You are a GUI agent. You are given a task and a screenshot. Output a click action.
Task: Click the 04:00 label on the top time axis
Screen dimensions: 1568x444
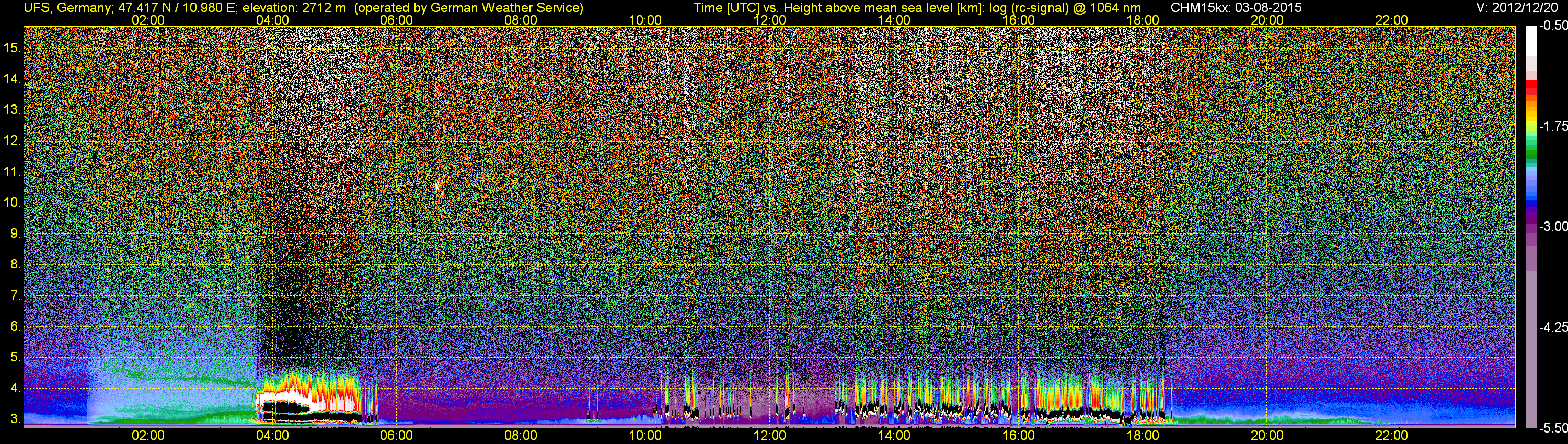point(272,20)
